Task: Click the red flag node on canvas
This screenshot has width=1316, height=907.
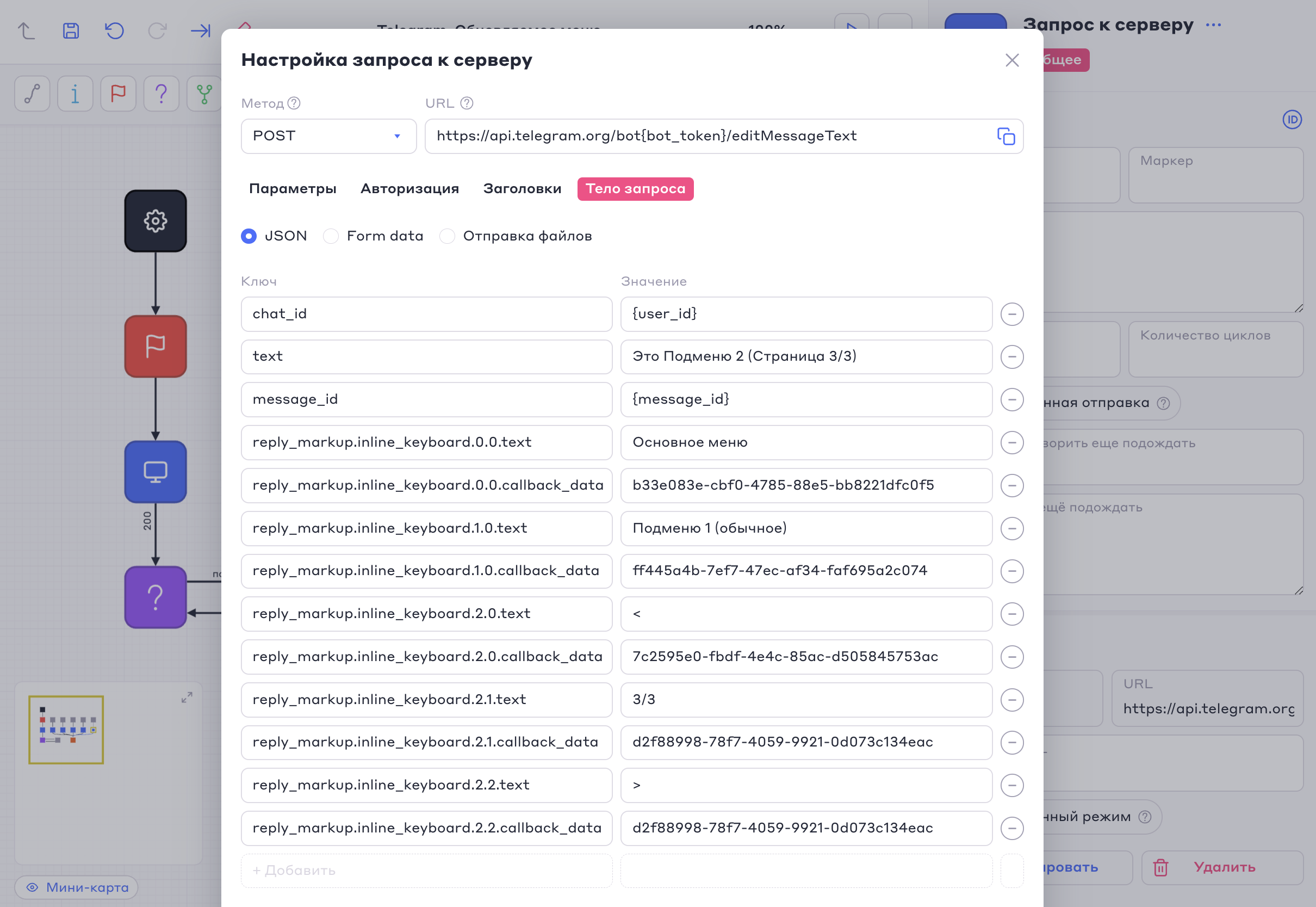Action: [x=156, y=346]
